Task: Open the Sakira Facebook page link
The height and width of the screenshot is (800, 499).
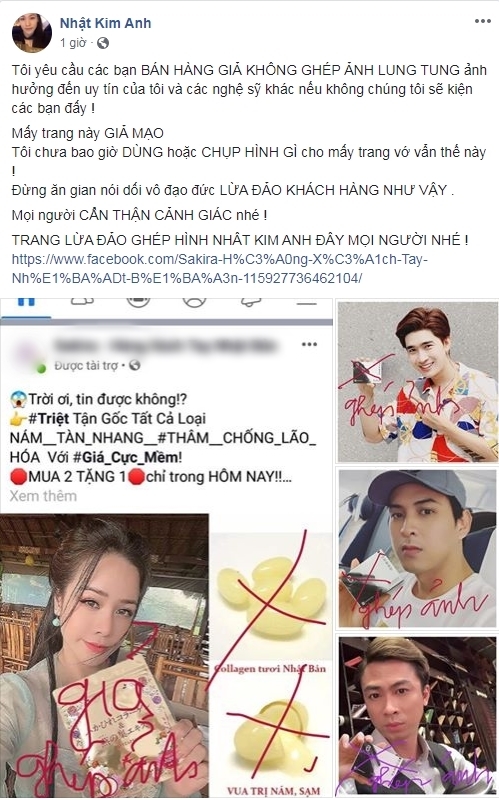Action: [219, 269]
